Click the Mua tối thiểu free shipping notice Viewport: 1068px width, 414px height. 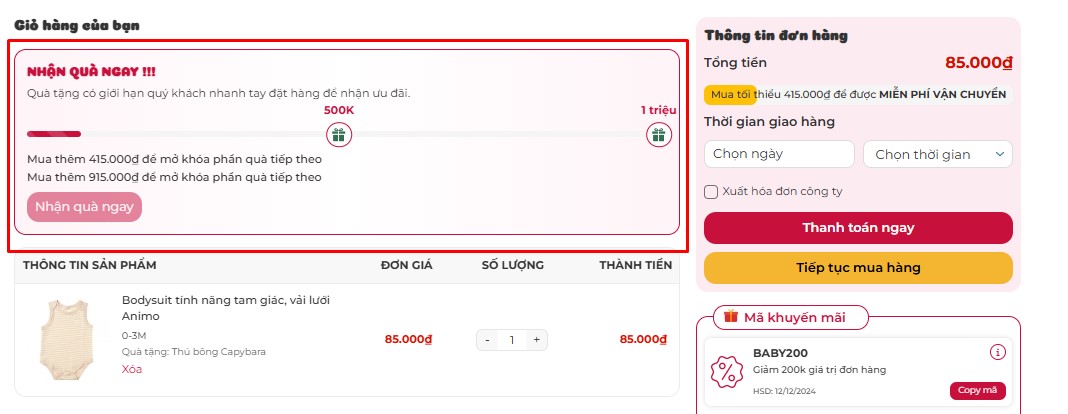click(858, 95)
